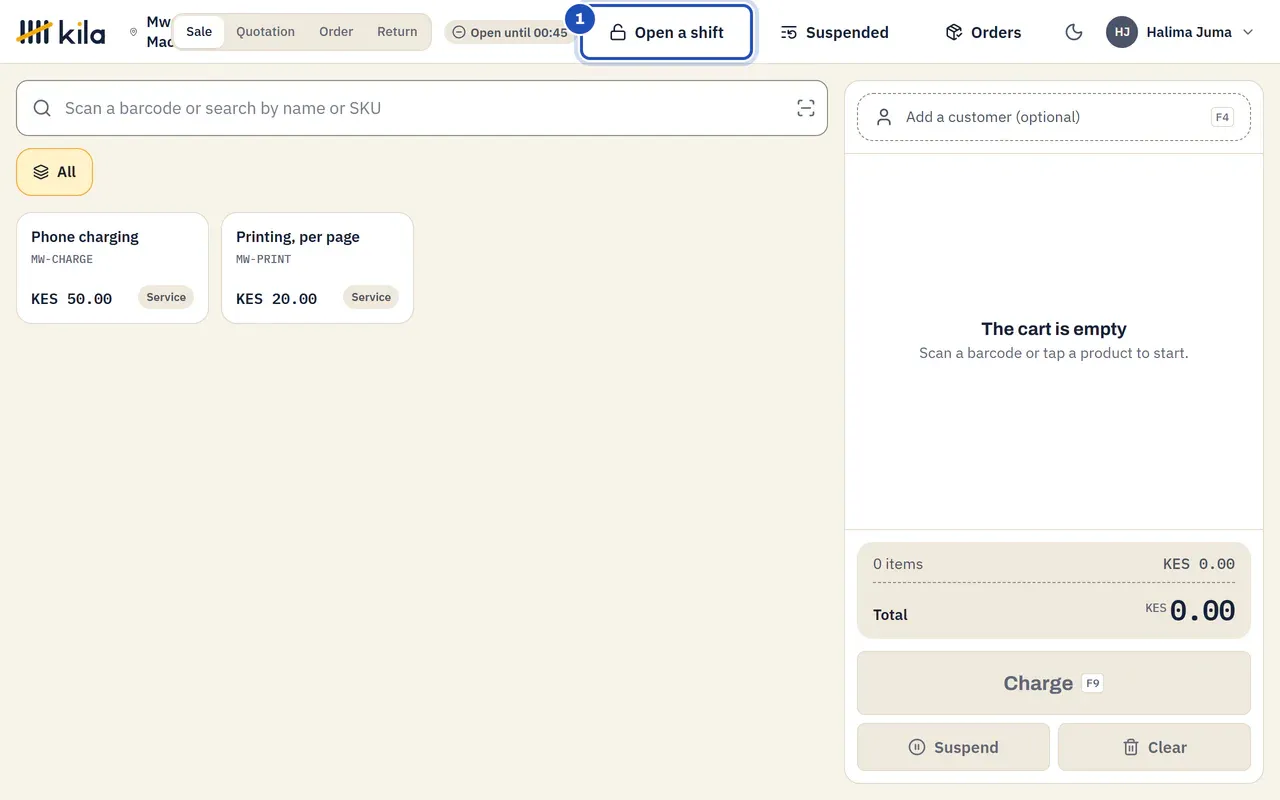Click the 0 items summary text
The height and width of the screenshot is (800, 1280).
tap(898, 564)
